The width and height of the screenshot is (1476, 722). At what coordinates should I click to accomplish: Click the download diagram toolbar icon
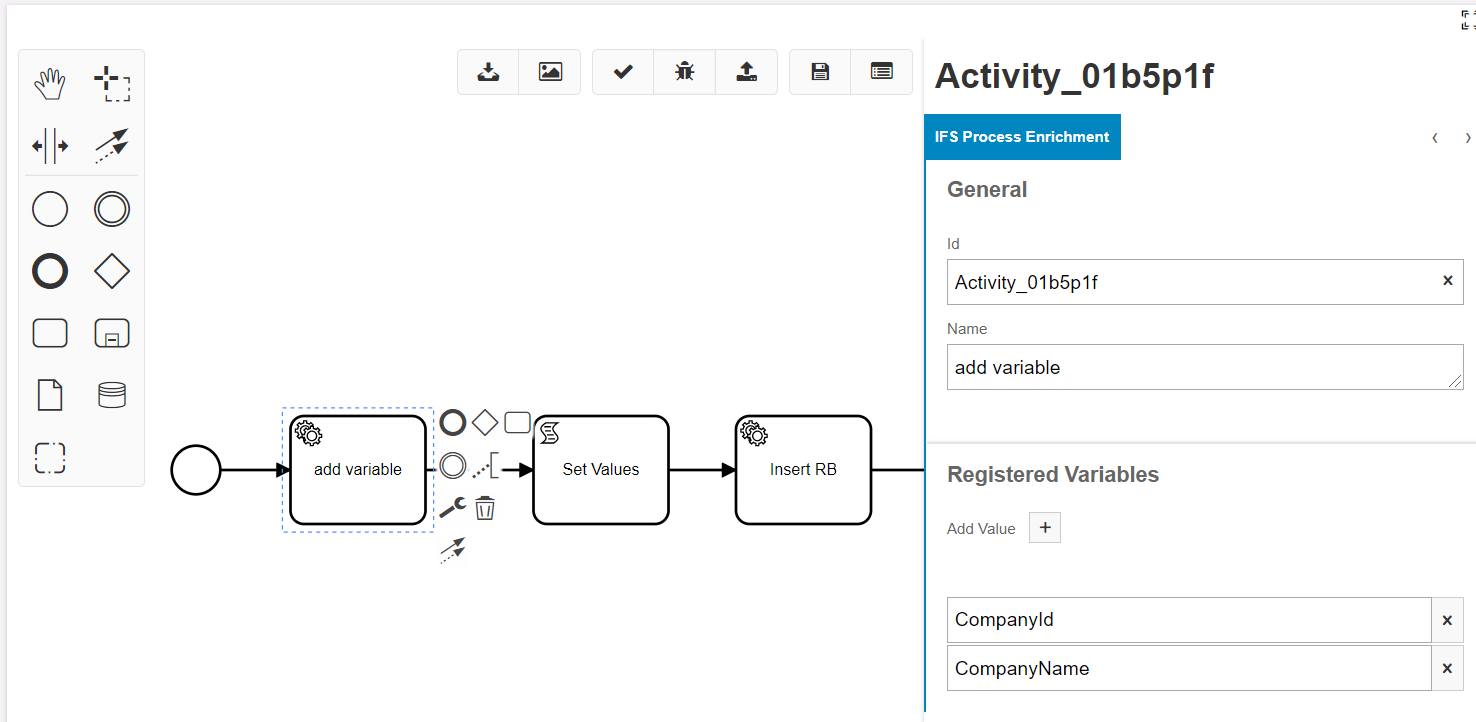pos(488,71)
